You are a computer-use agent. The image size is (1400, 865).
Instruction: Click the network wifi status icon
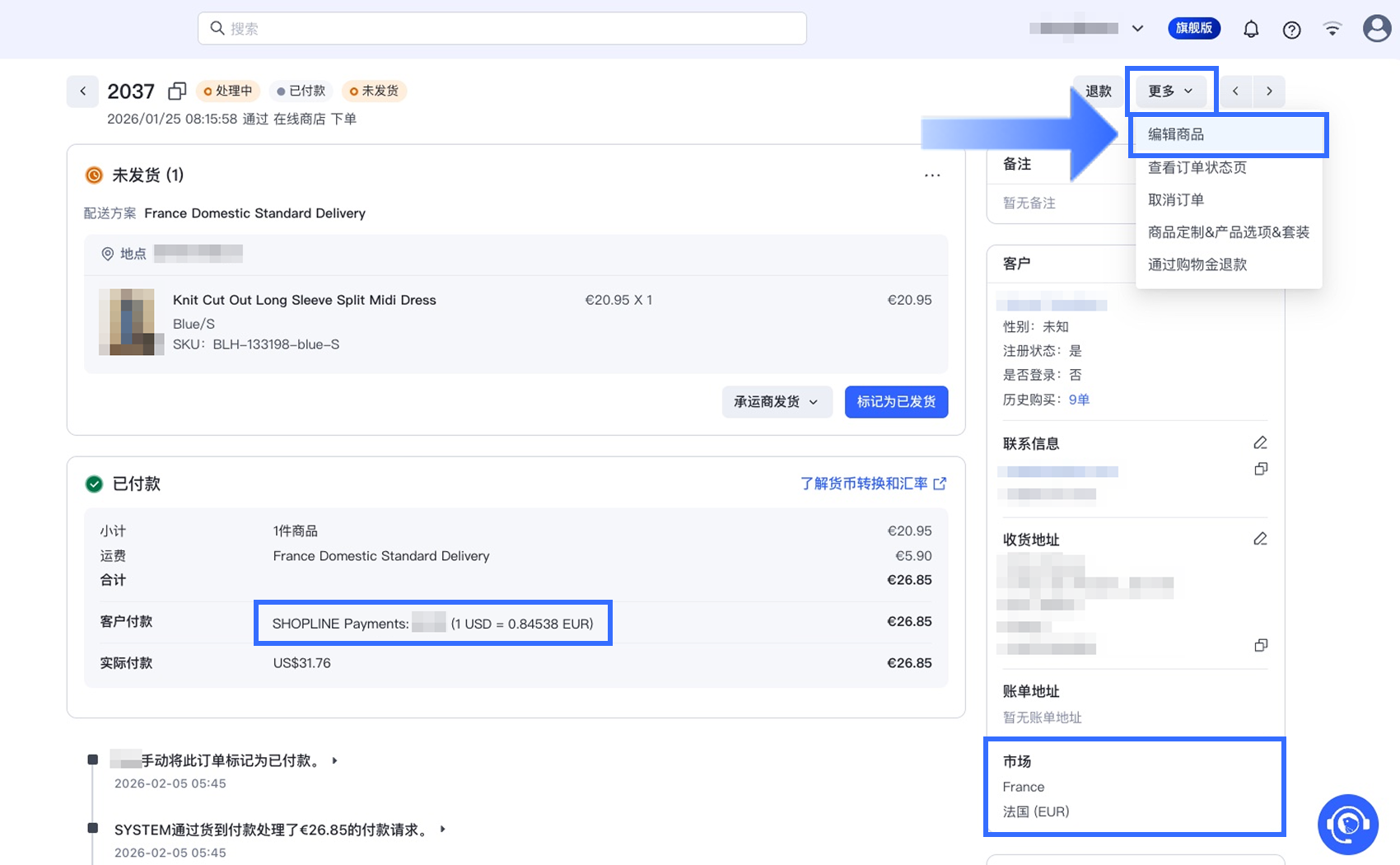(x=1332, y=29)
